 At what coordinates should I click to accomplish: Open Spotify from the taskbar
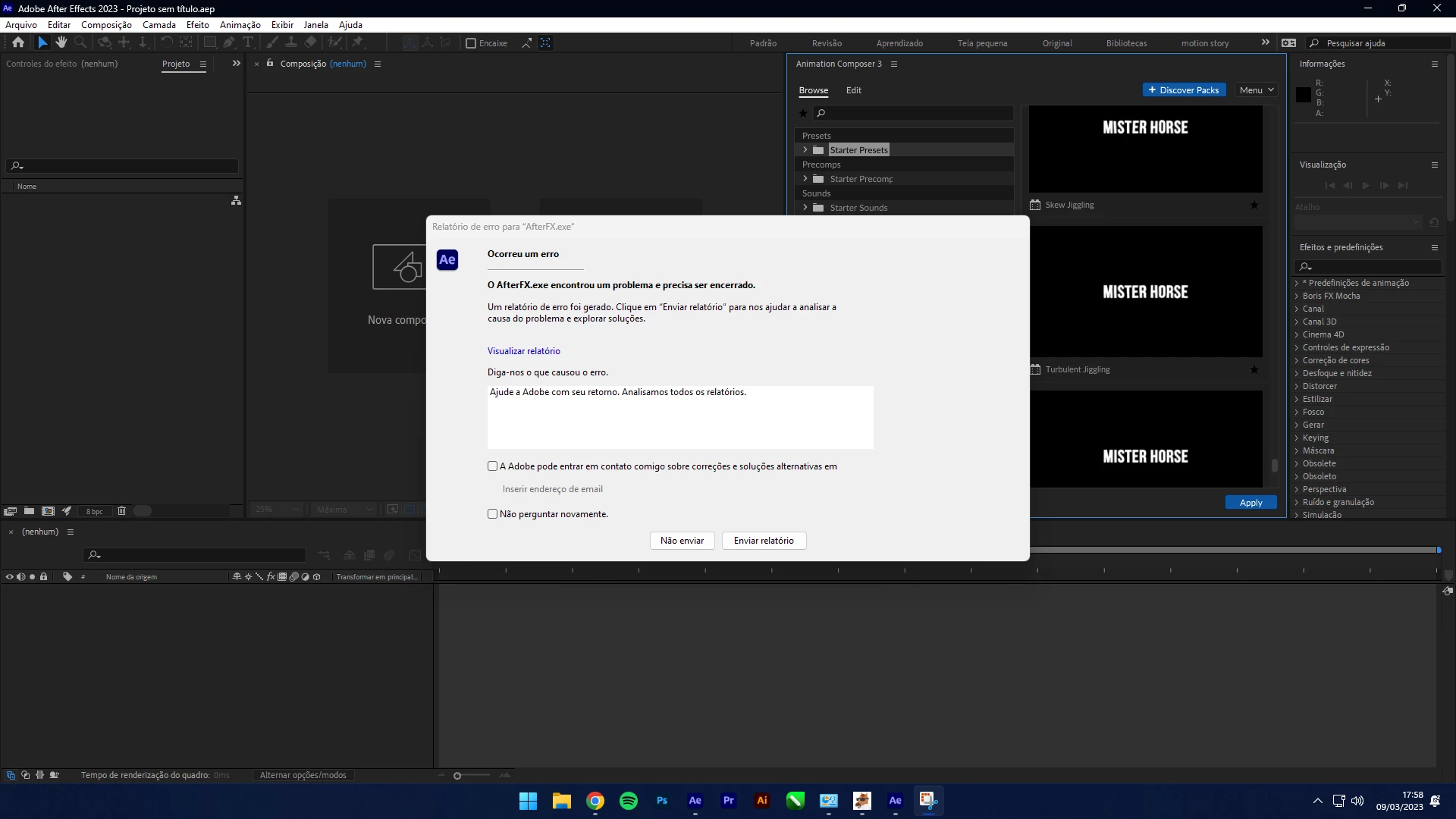[629, 801]
